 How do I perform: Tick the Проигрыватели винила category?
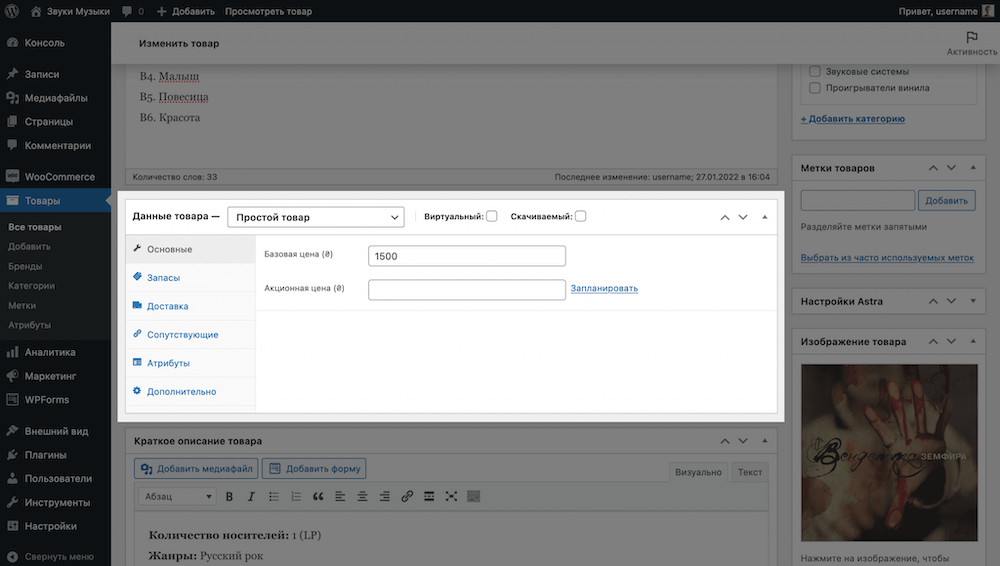coord(814,88)
